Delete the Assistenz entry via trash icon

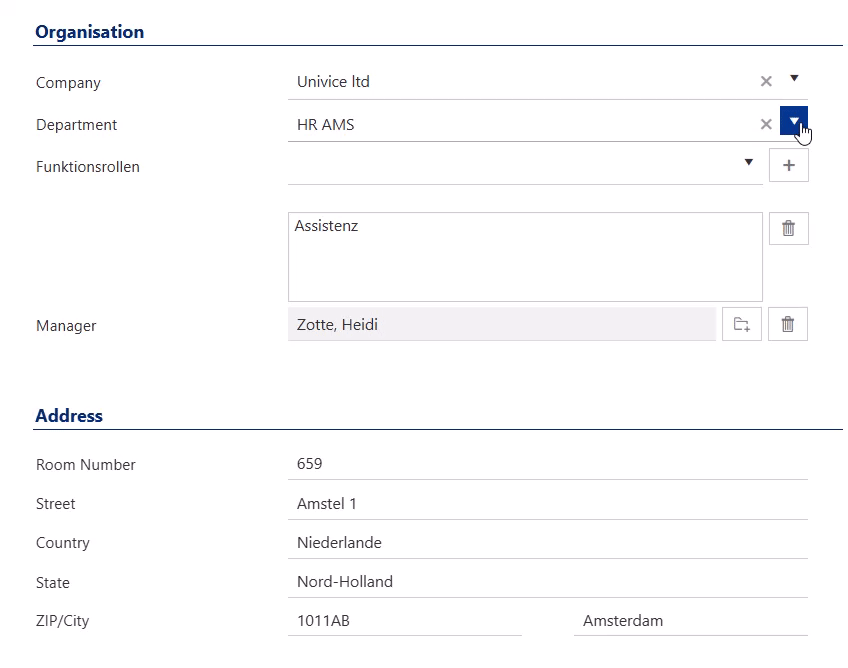pyautogui.click(x=788, y=228)
